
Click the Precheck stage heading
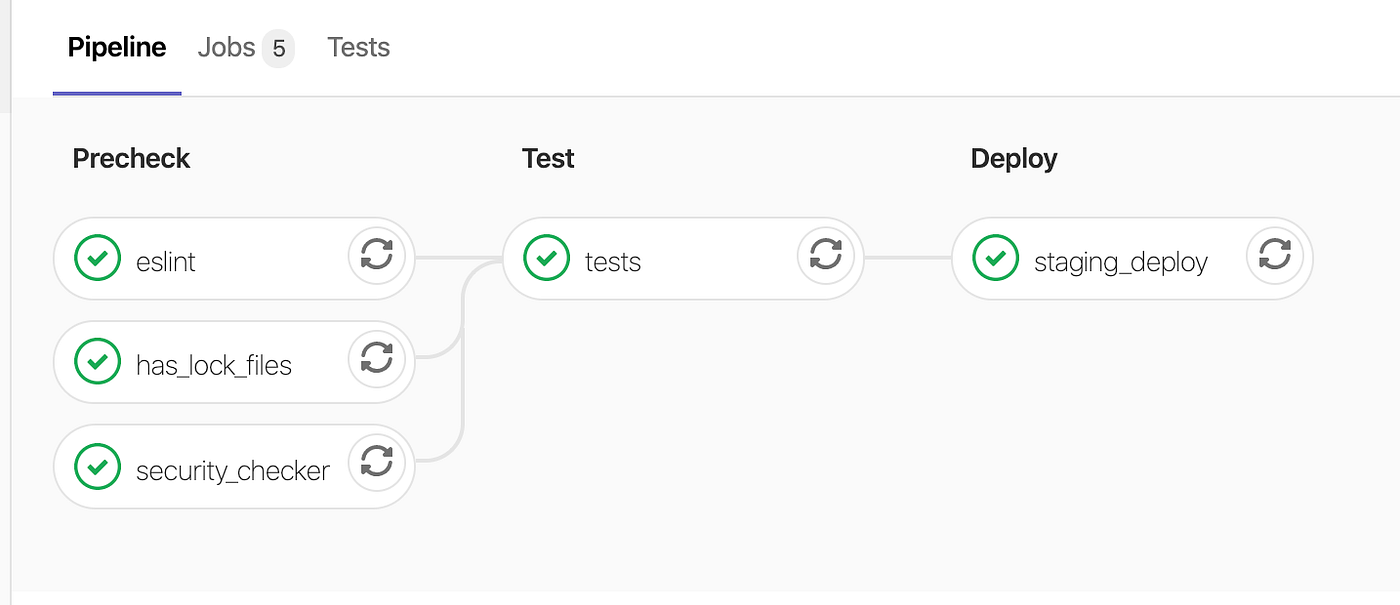point(131,158)
